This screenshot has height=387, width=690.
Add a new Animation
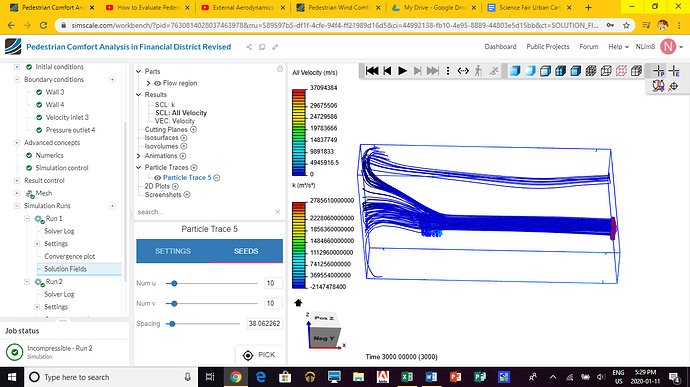click(x=183, y=156)
